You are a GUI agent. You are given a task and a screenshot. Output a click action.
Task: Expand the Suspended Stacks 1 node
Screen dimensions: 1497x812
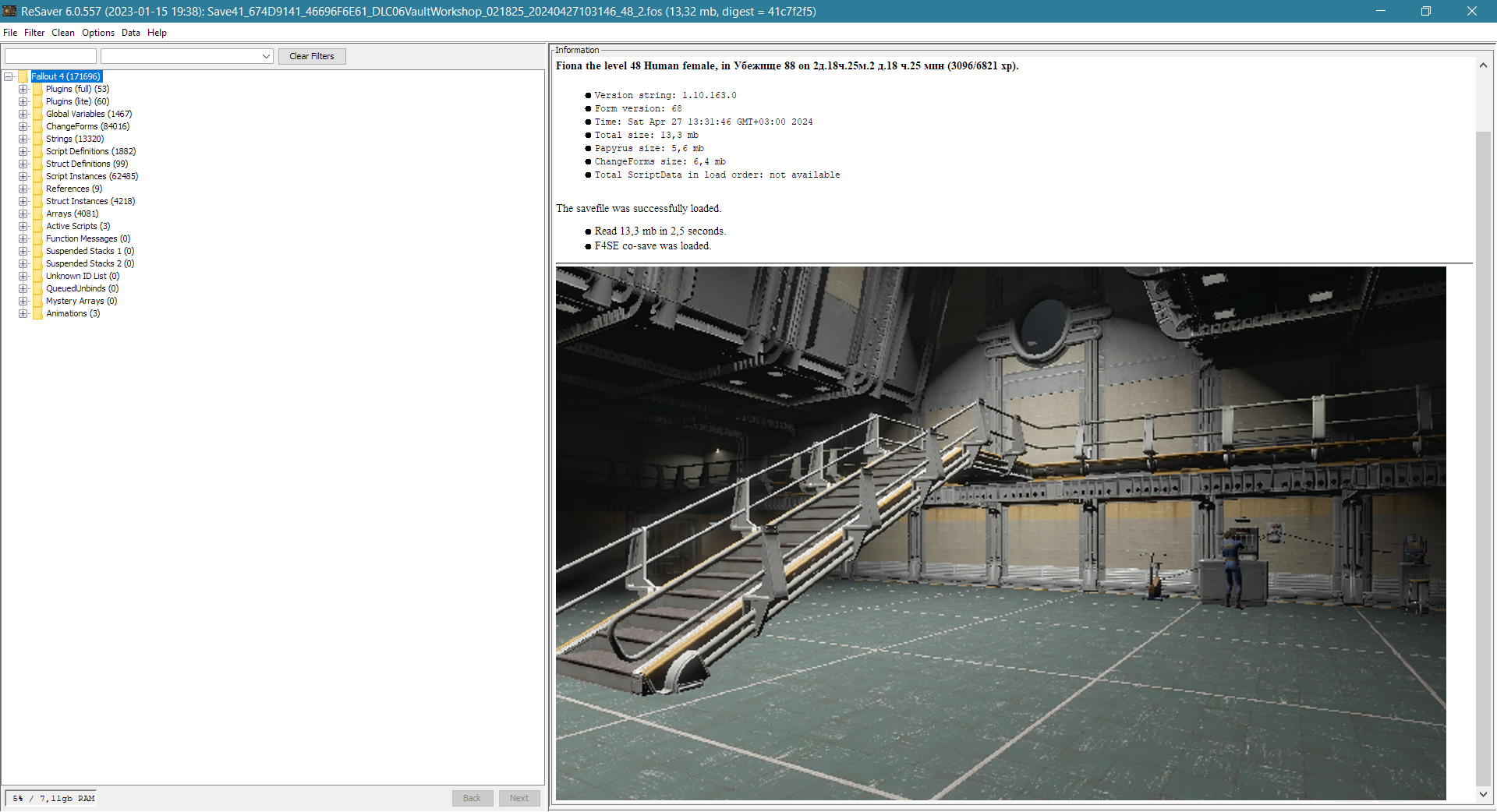click(23, 251)
